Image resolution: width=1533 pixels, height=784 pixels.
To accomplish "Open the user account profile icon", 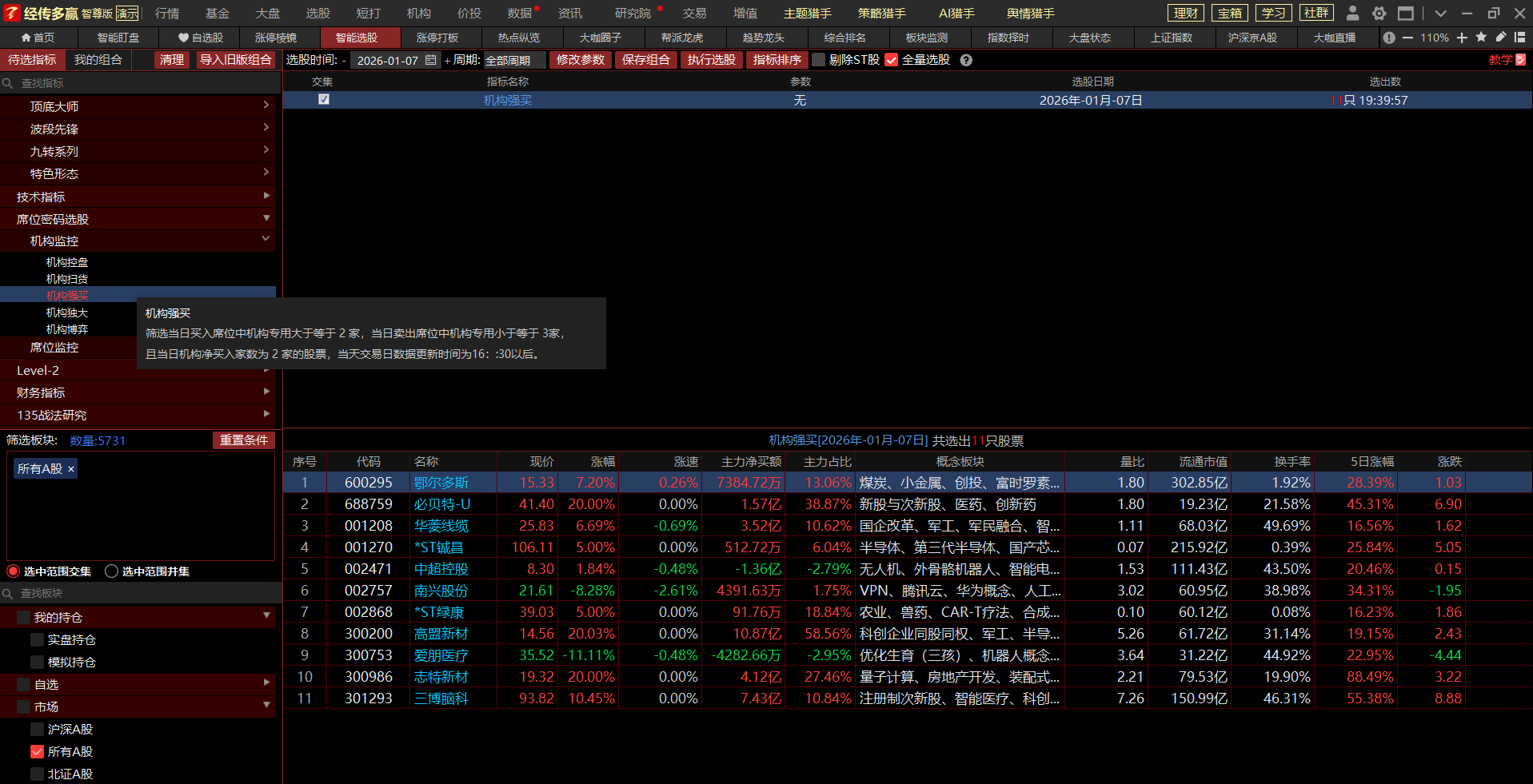I will coord(1352,14).
